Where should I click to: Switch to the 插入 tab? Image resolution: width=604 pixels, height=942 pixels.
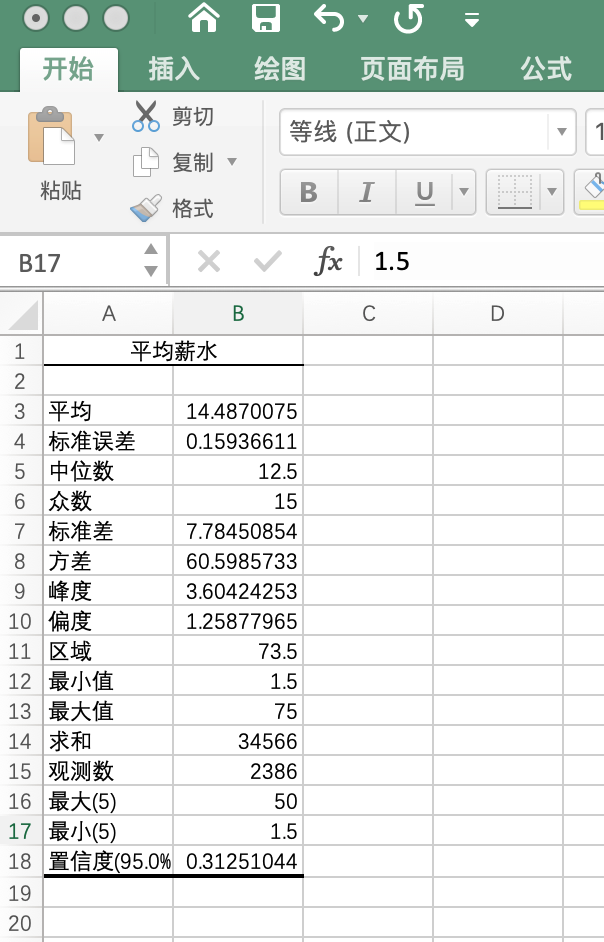[174, 68]
